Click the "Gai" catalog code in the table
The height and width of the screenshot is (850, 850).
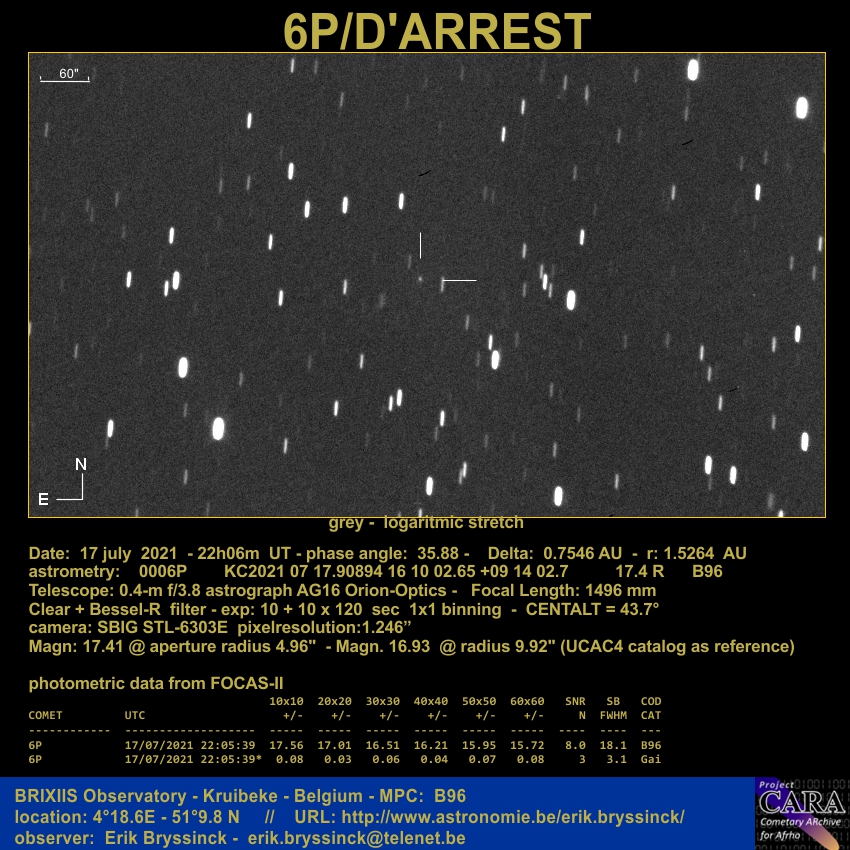(x=651, y=759)
